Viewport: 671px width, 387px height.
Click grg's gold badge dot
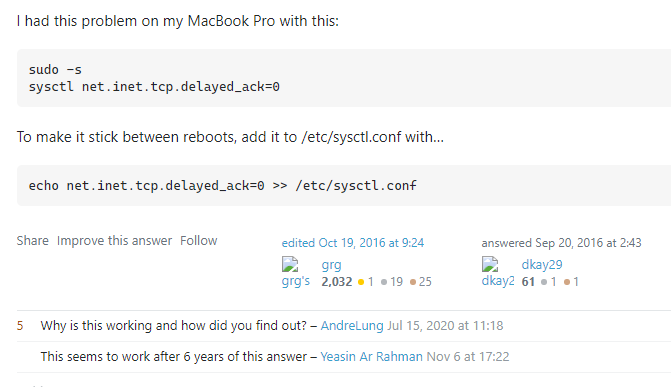point(361,282)
